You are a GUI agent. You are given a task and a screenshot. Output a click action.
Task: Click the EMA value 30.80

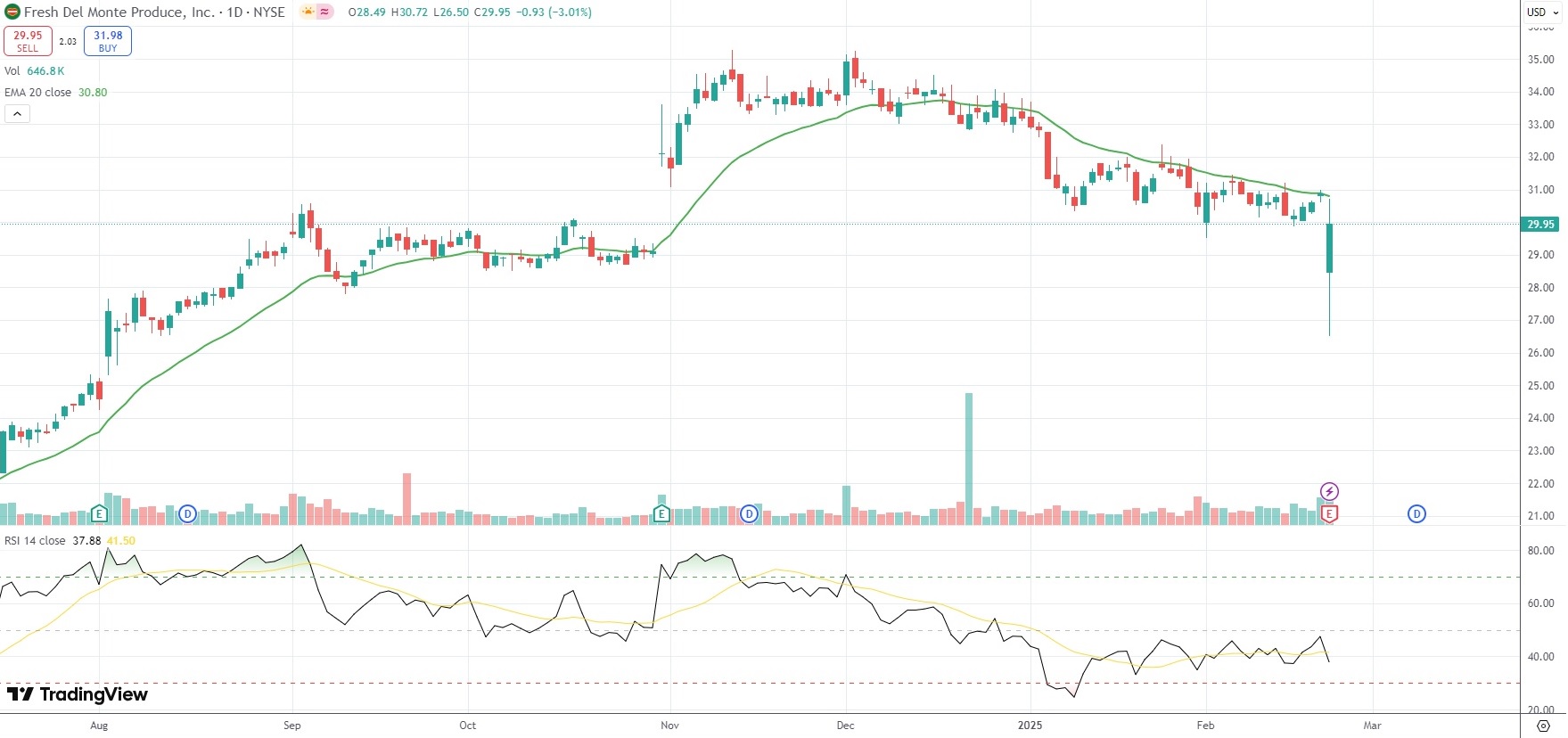click(93, 93)
